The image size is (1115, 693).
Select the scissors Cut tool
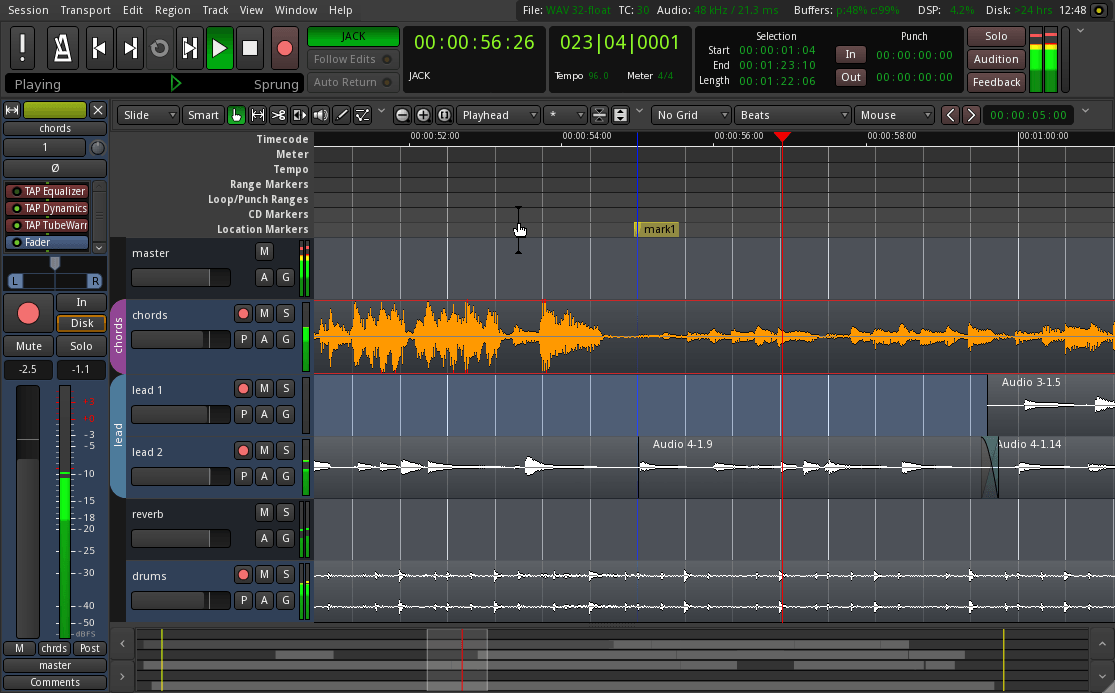pos(278,115)
